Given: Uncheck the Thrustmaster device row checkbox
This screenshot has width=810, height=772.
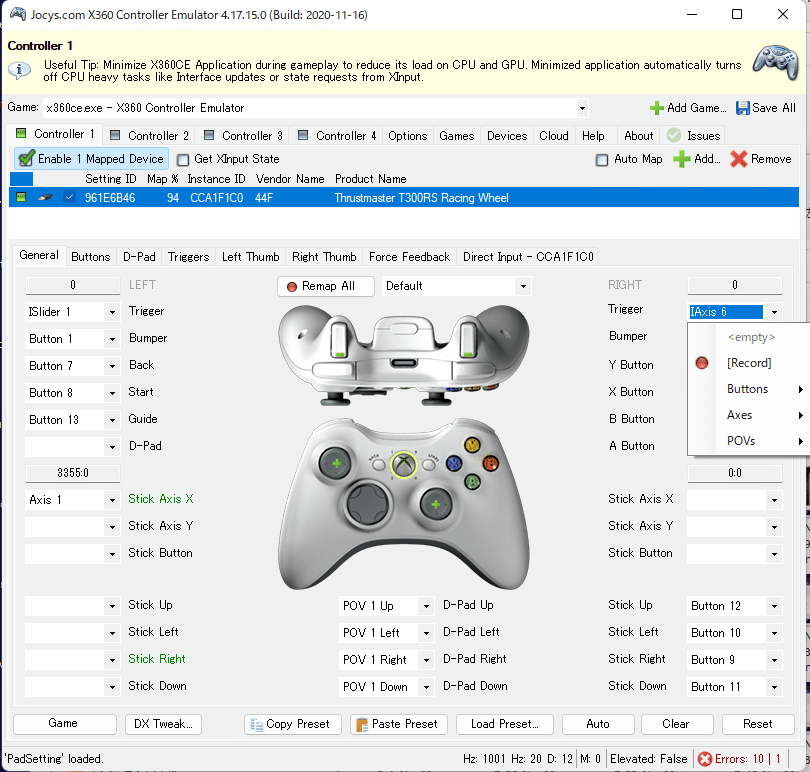Looking at the screenshot, I should click(70, 197).
